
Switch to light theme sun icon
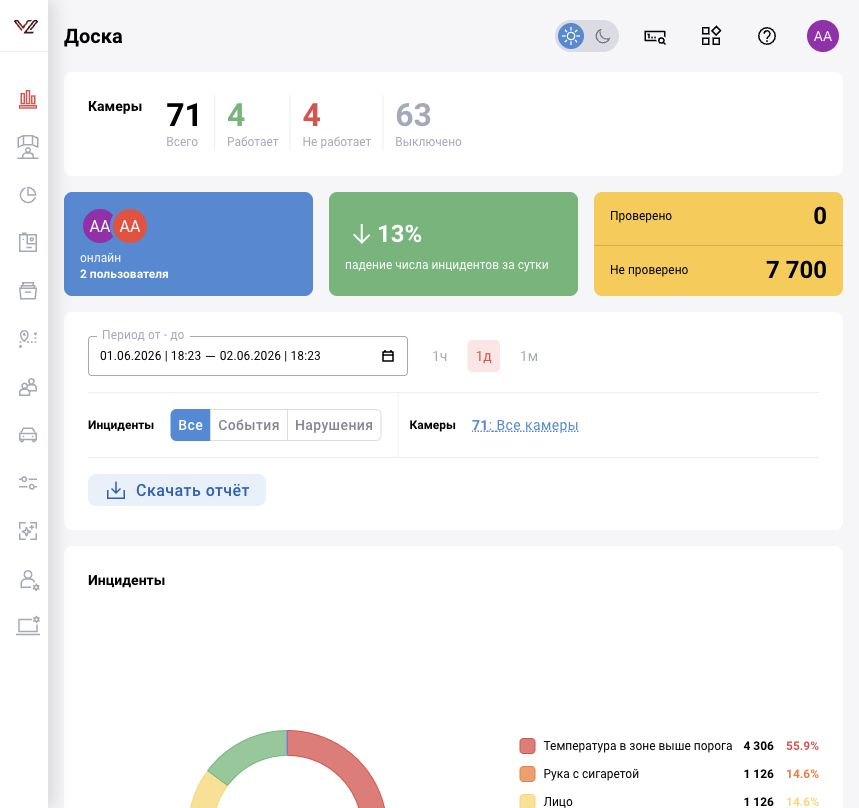pos(571,36)
